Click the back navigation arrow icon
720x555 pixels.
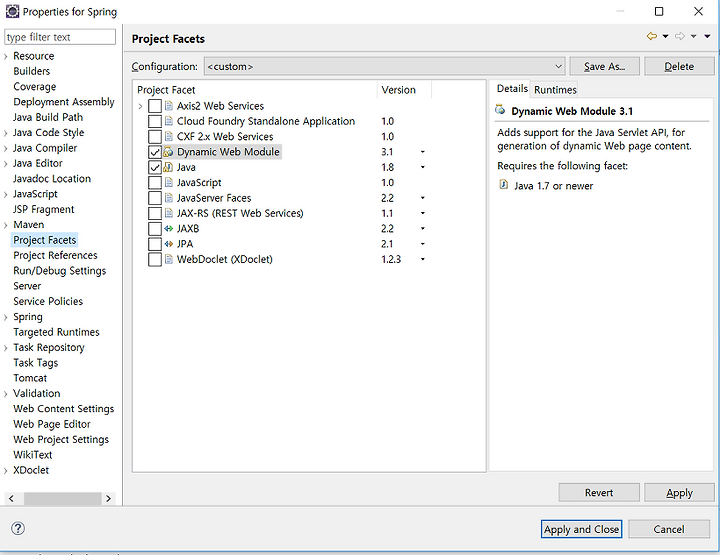tap(652, 36)
